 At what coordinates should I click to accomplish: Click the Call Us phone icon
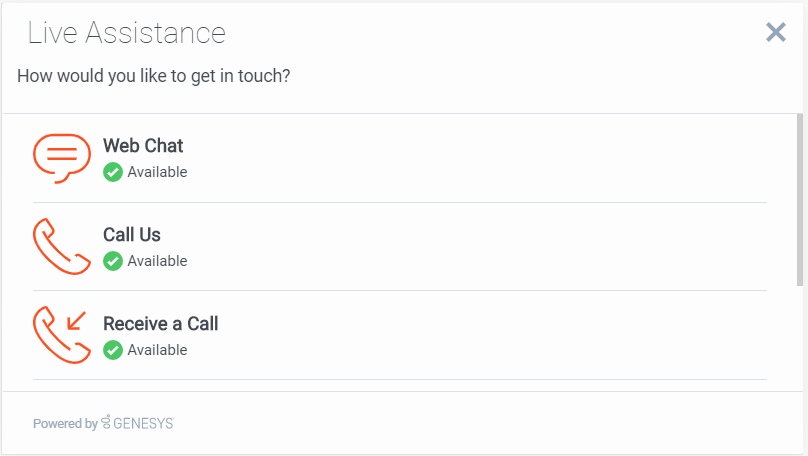click(x=61, y=246)
